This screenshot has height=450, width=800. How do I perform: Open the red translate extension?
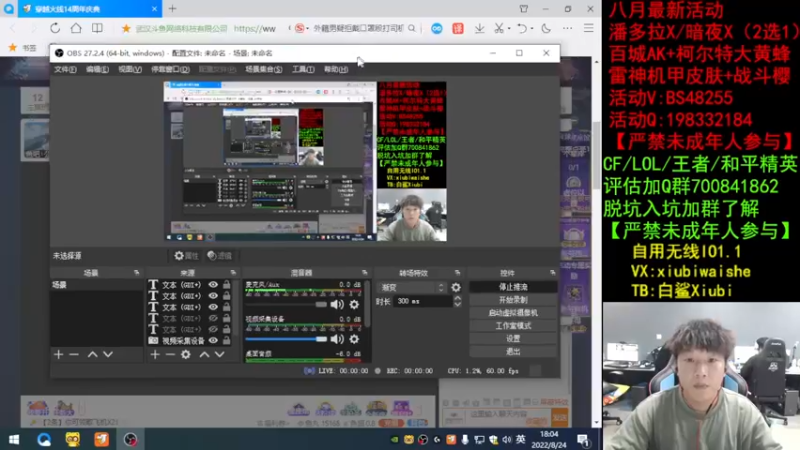pos(458,29)
